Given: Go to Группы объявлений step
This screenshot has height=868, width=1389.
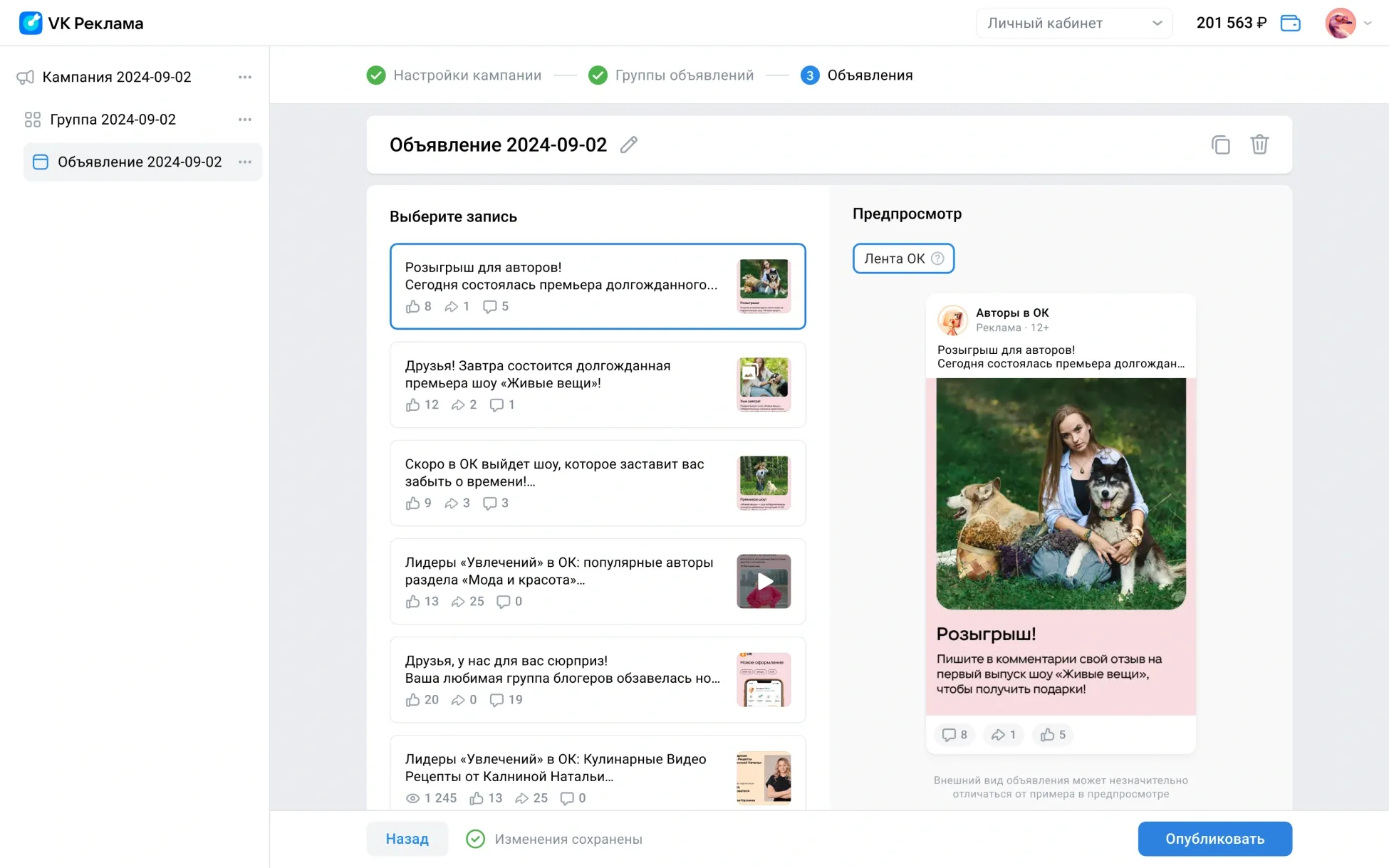Looking at the screenshot, I should tap(684, 75).
